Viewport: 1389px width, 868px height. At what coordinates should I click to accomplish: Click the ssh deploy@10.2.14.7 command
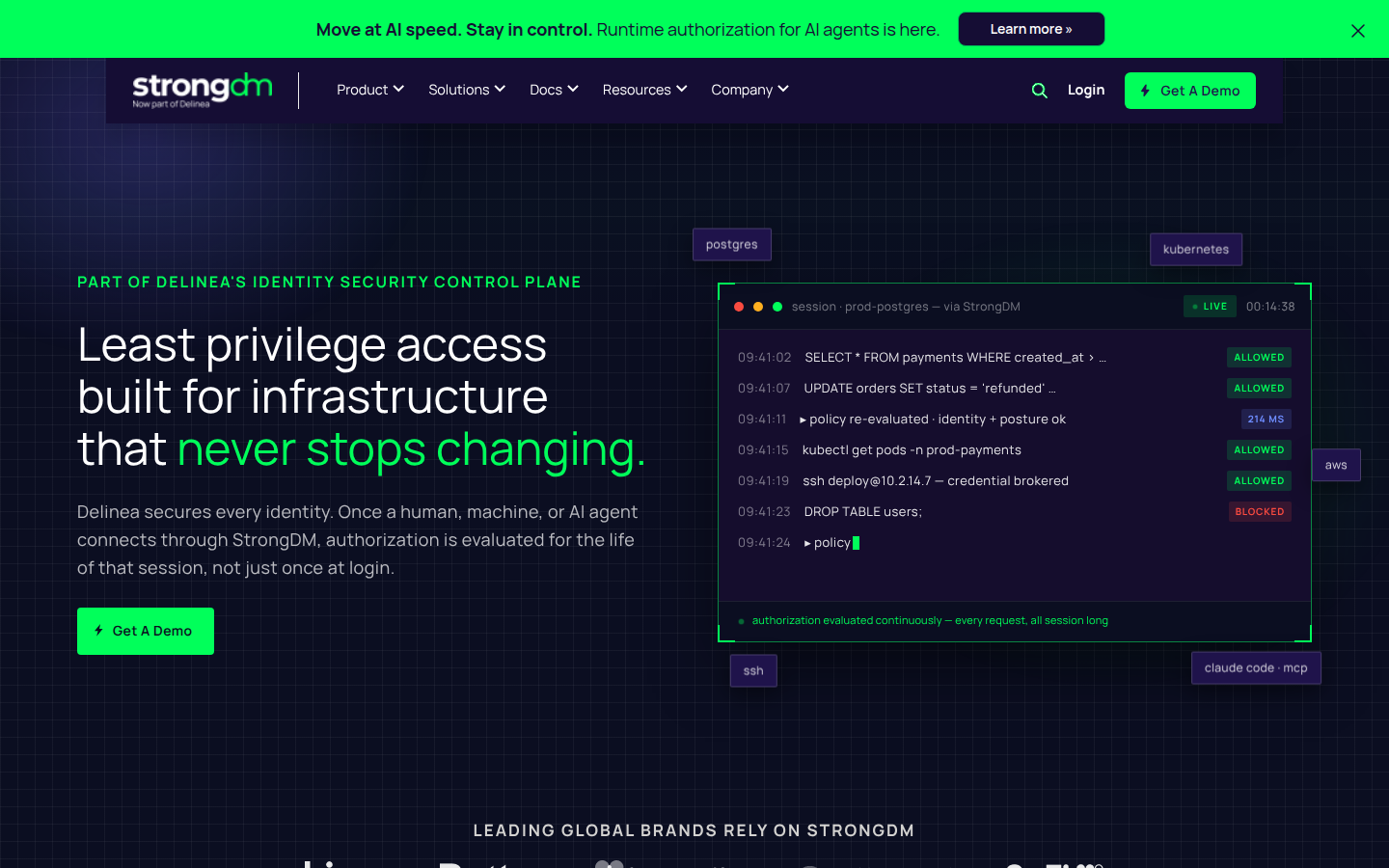click(x=936, y=481)
